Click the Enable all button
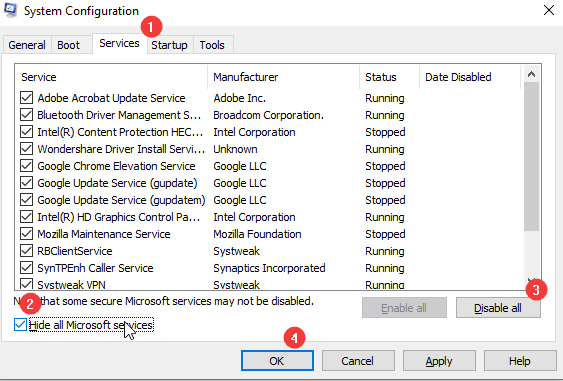 pyautogui.click(x=404, y=308)
